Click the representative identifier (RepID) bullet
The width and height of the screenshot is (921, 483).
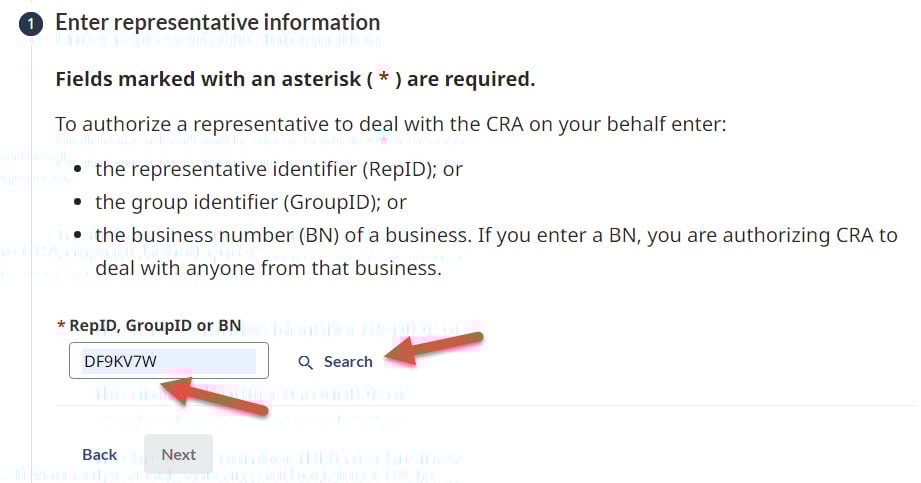pos(279,169)
